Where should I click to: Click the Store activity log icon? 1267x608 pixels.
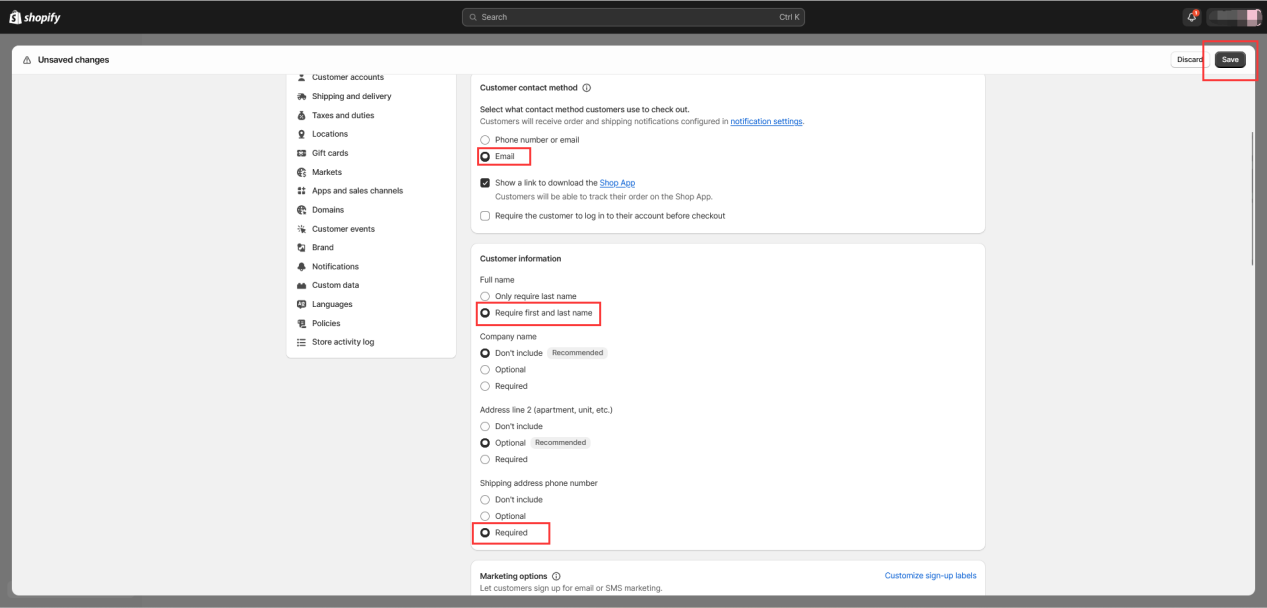coord(301,342)
